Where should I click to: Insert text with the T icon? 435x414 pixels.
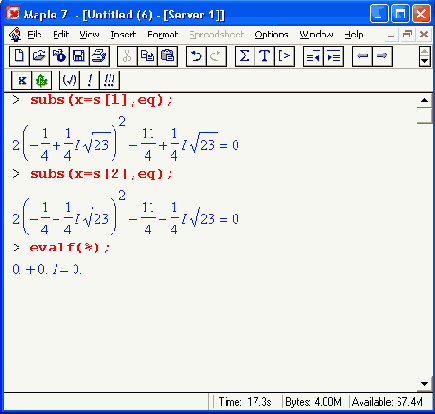(x=265, y=56)
